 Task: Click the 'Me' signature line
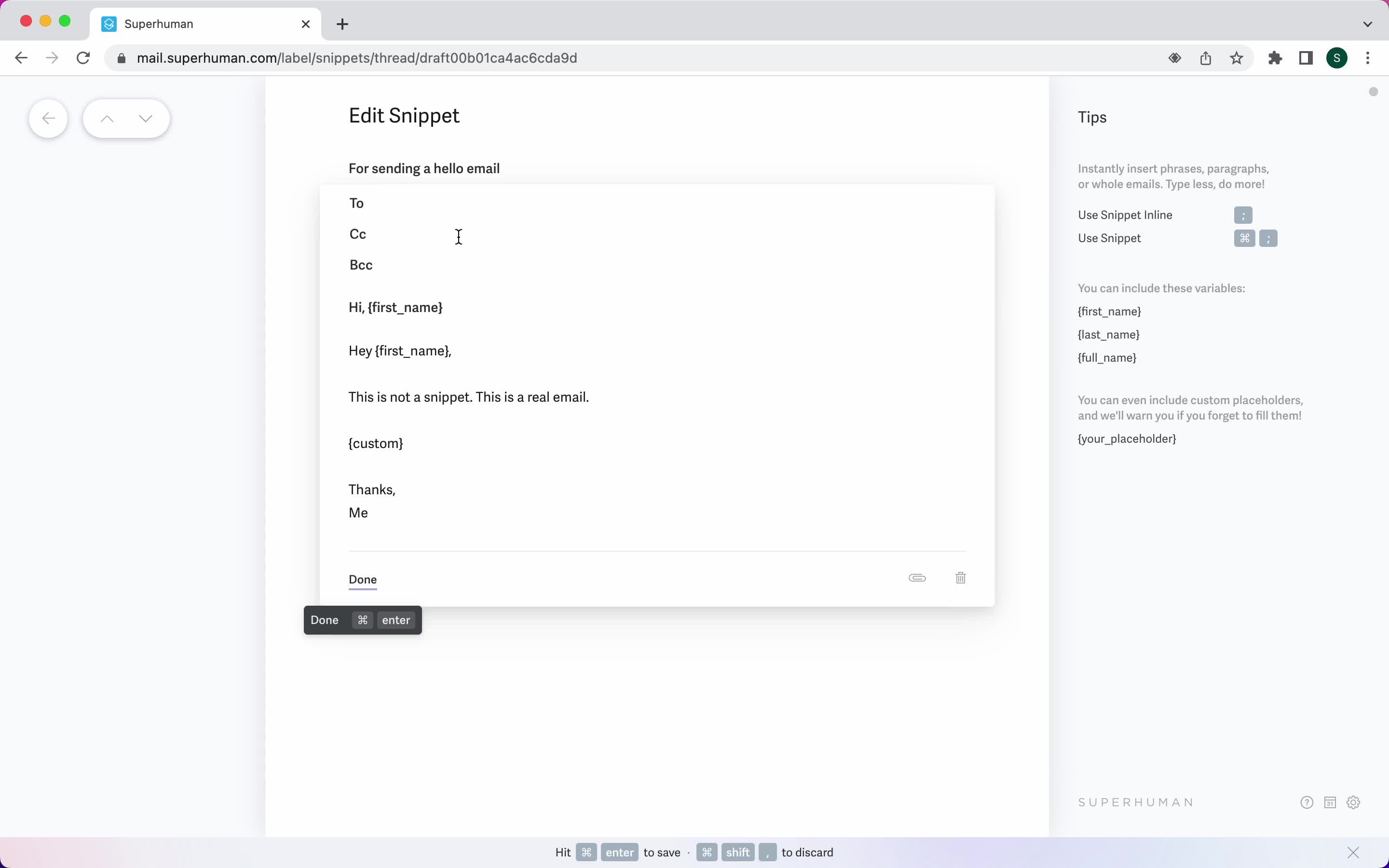coord(358,513)
